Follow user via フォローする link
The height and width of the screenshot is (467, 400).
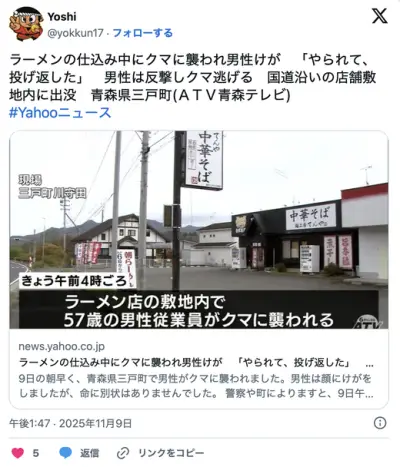[x=143, y=33]
